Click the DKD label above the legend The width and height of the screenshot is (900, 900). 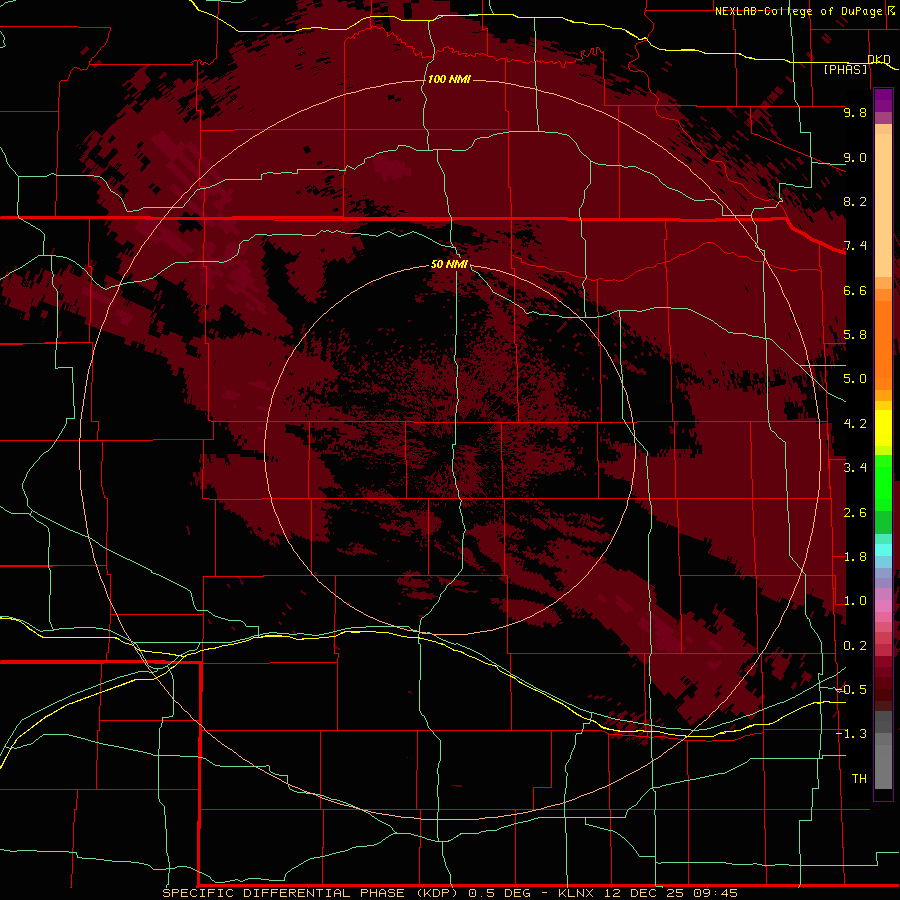click(879, 60)
